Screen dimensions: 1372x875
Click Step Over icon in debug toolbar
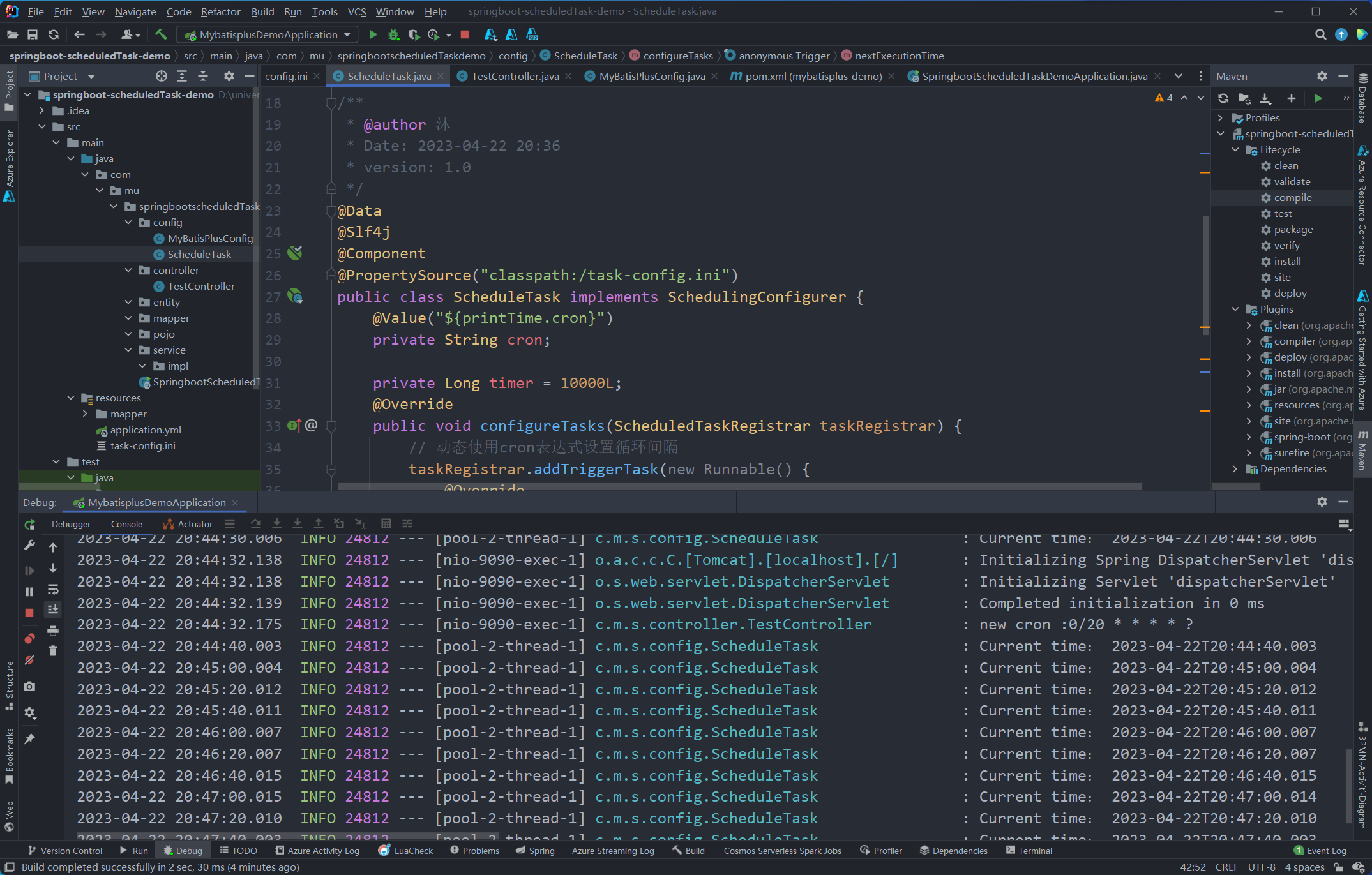(x=256, y=524)
